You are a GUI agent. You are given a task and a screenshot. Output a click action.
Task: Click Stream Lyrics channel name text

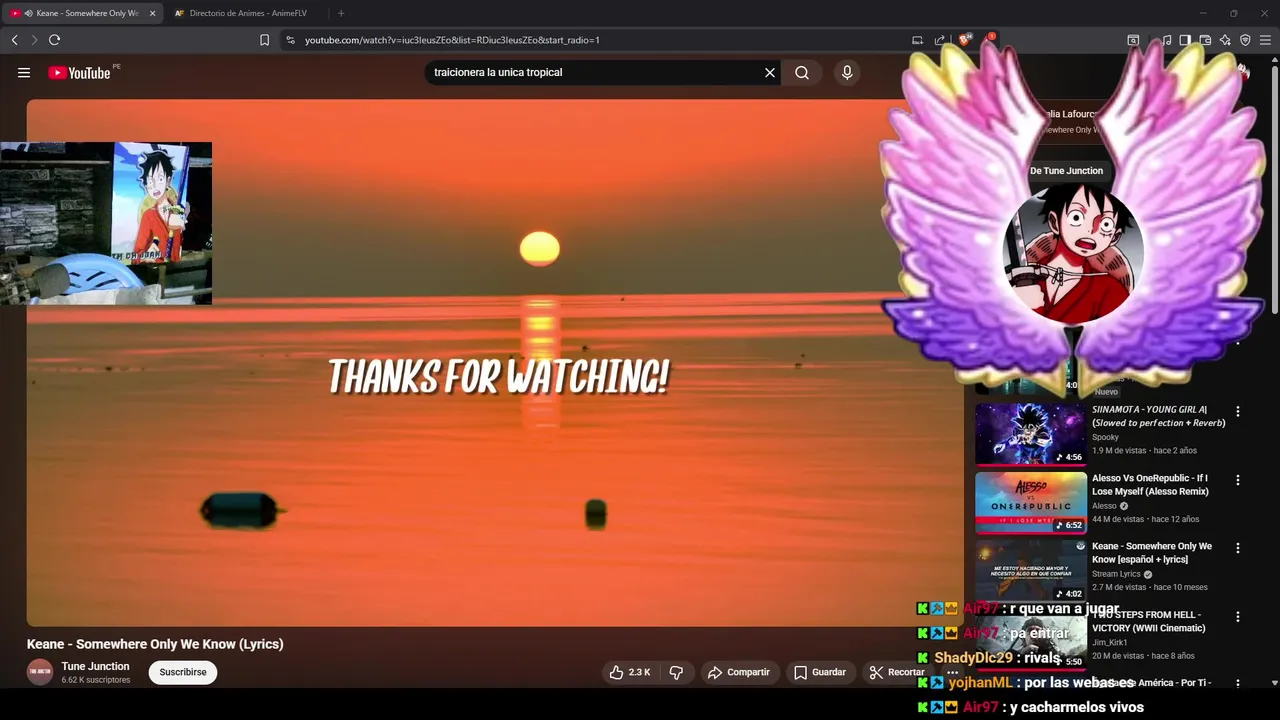[x=1116, y=574]
